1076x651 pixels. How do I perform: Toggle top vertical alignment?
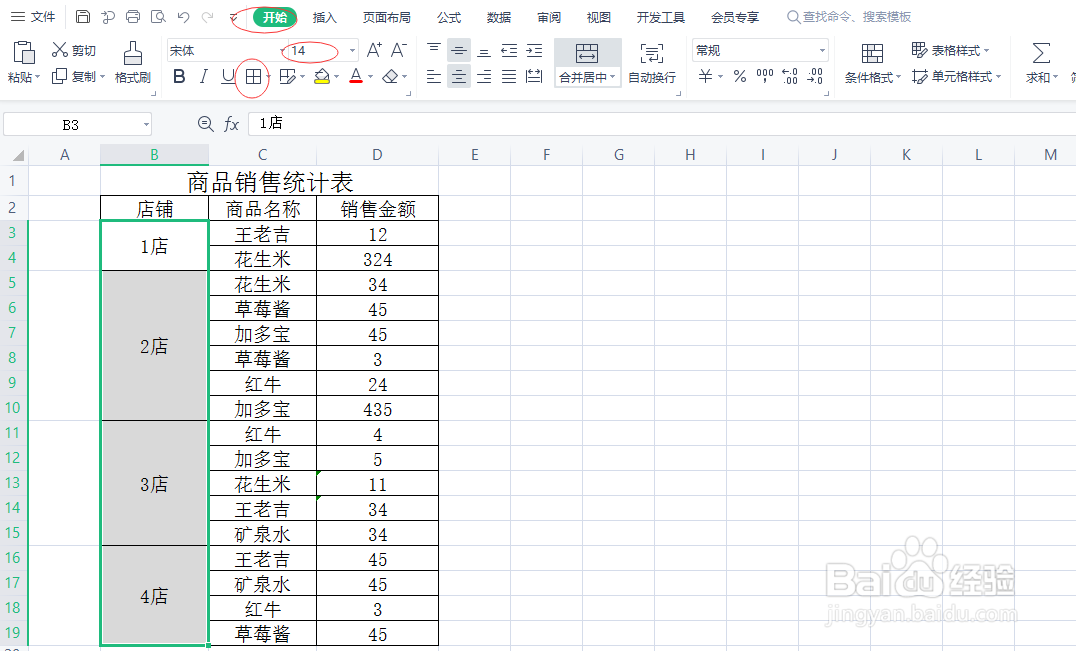[434, 50]
